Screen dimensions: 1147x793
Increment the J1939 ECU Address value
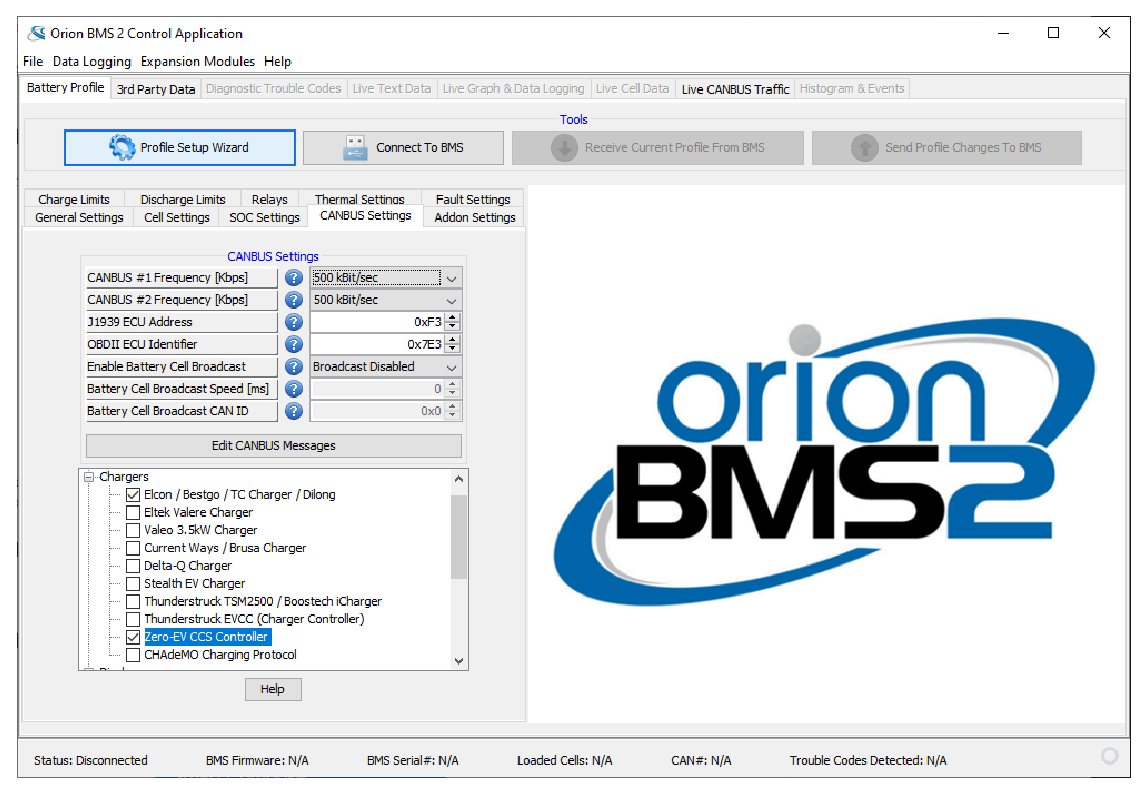[x=453, y=317]
